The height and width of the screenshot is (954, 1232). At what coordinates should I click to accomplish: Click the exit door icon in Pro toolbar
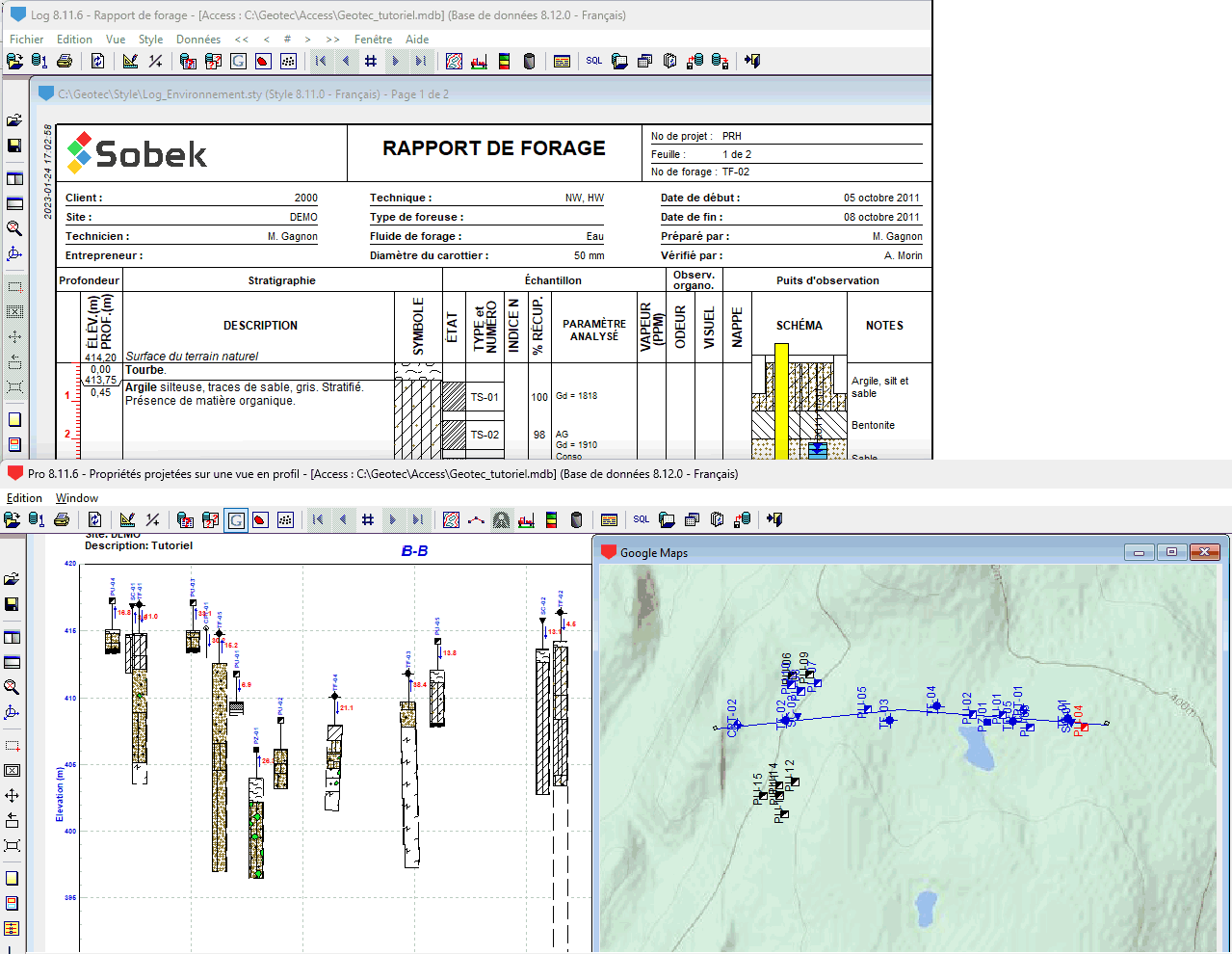click(774, 519)
